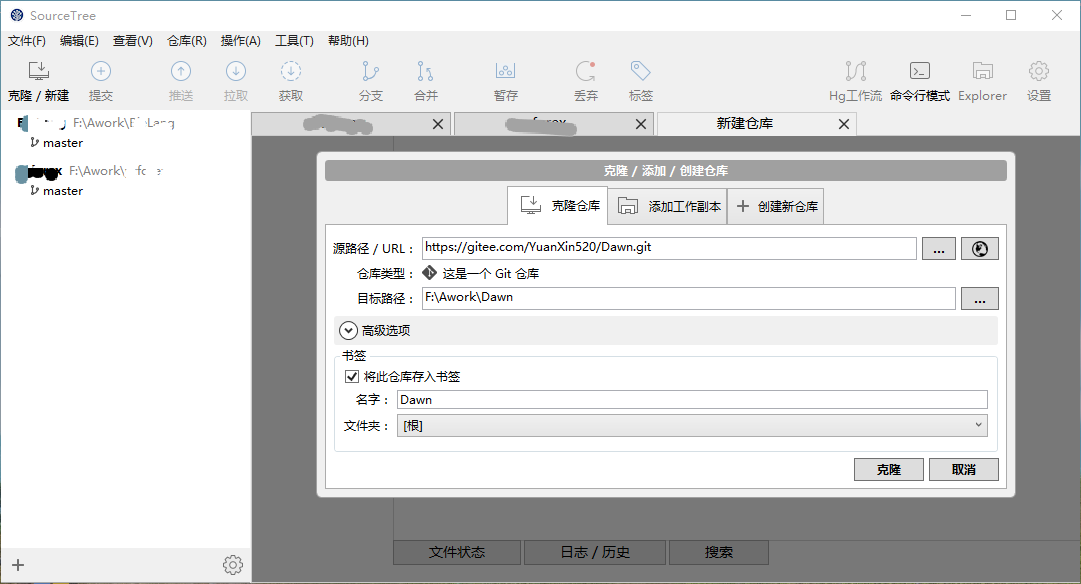Click the browse button beside 目标路径

(x=980, y=299)
